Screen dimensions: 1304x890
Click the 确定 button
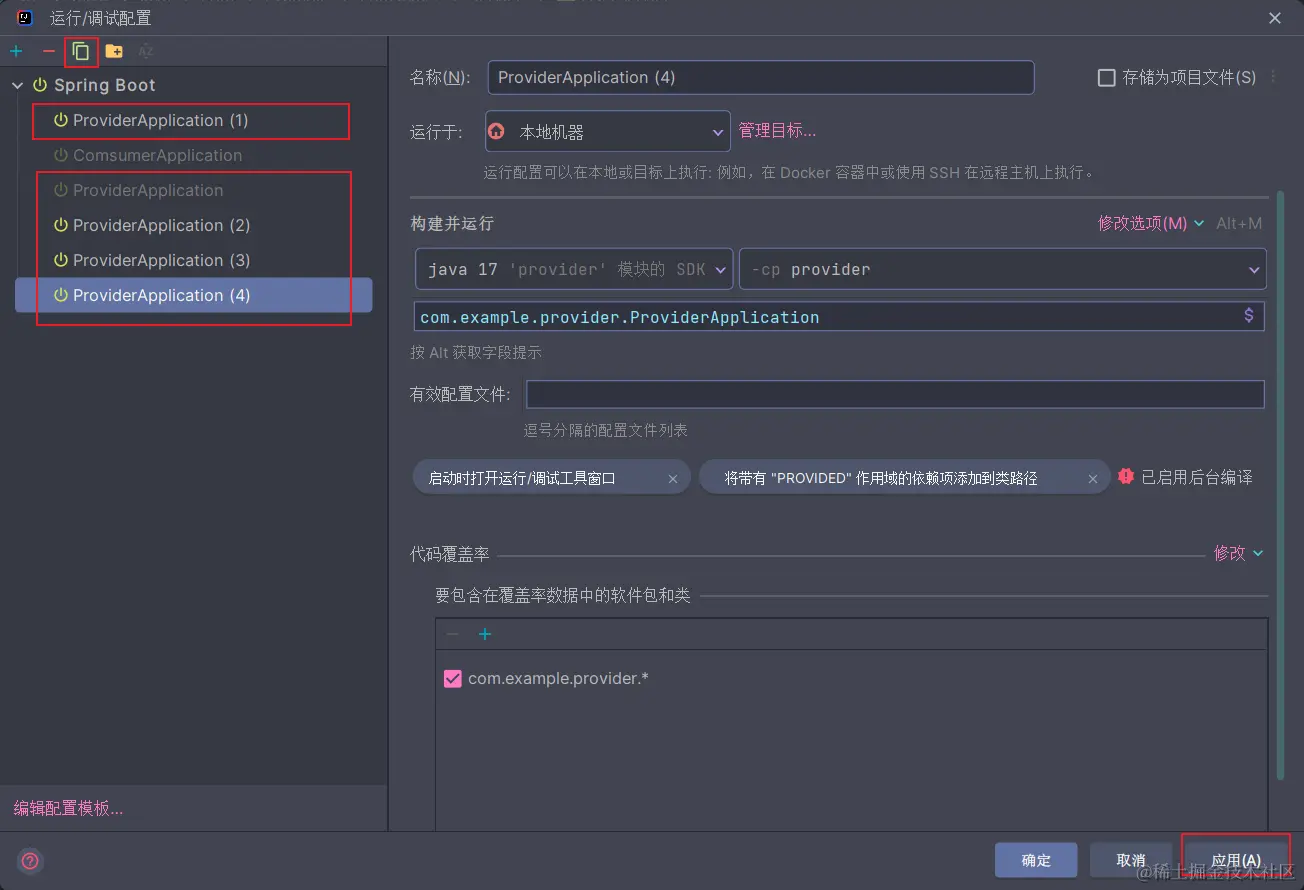coord(1036,860)
